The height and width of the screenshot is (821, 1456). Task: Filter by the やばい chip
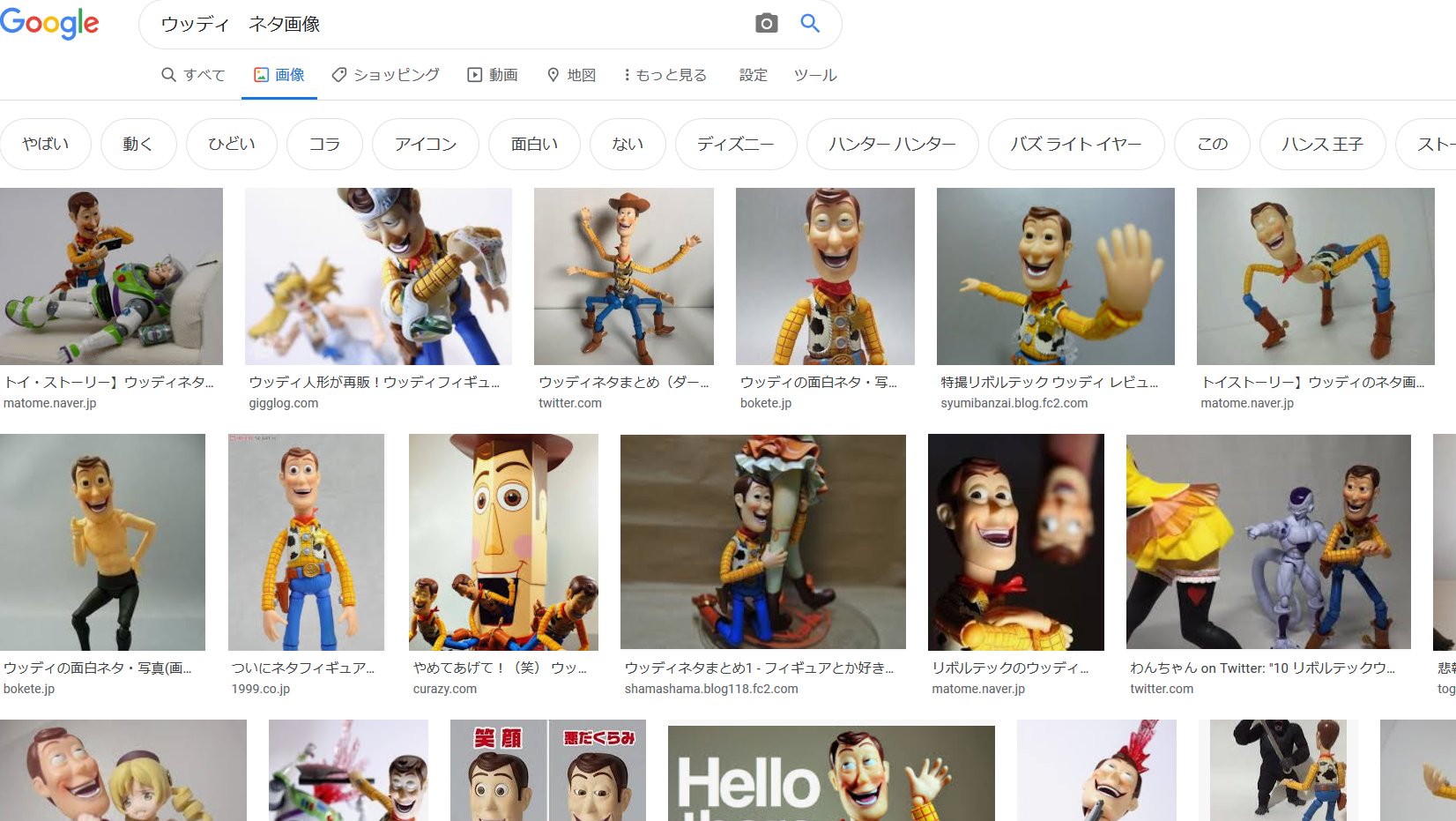[46, 144]
